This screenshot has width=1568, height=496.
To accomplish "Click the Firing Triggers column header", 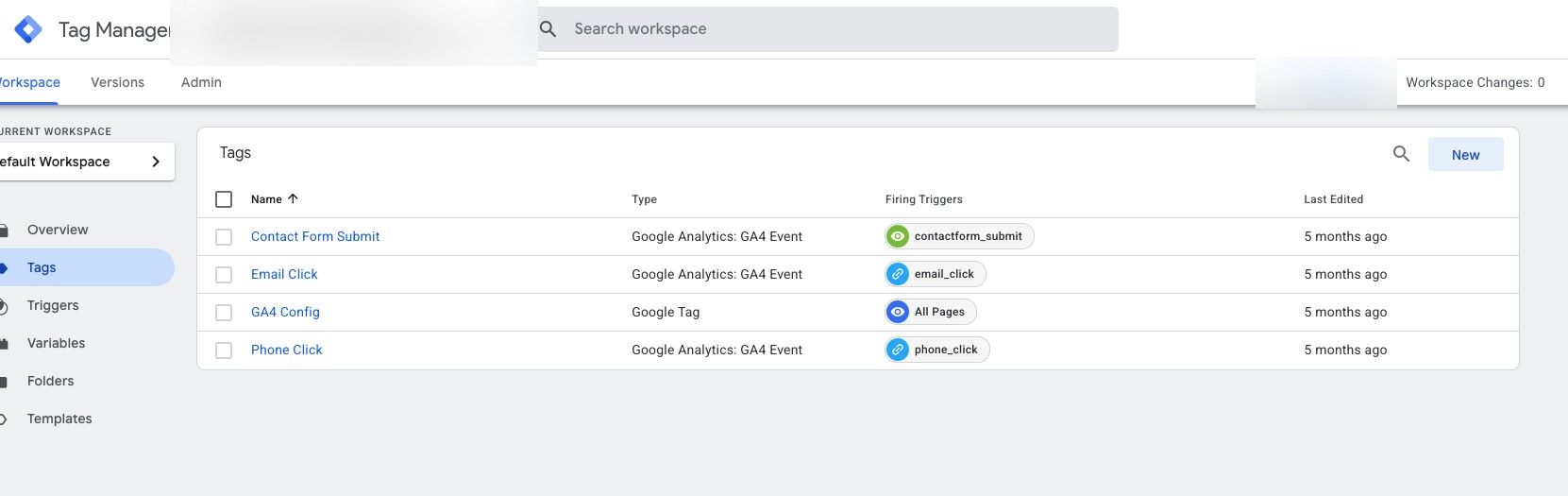I will [924, 199].
